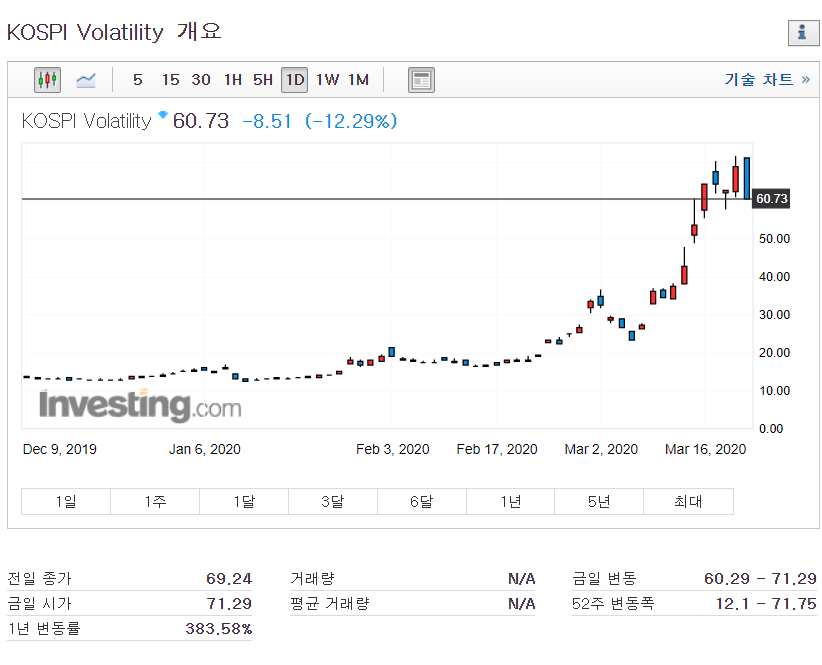Switch to the 1년 range tab
Screen dimensions: 822x665
tap(510, 501)
